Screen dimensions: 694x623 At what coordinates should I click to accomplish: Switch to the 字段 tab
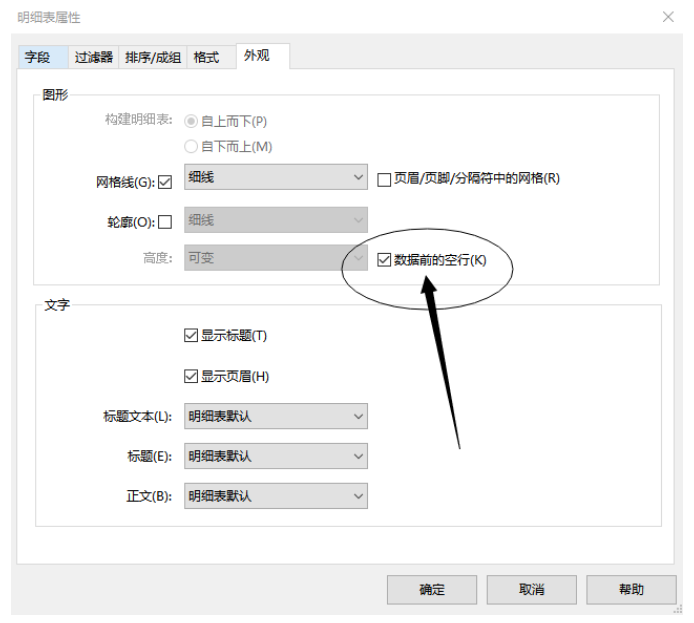point(38,57)
